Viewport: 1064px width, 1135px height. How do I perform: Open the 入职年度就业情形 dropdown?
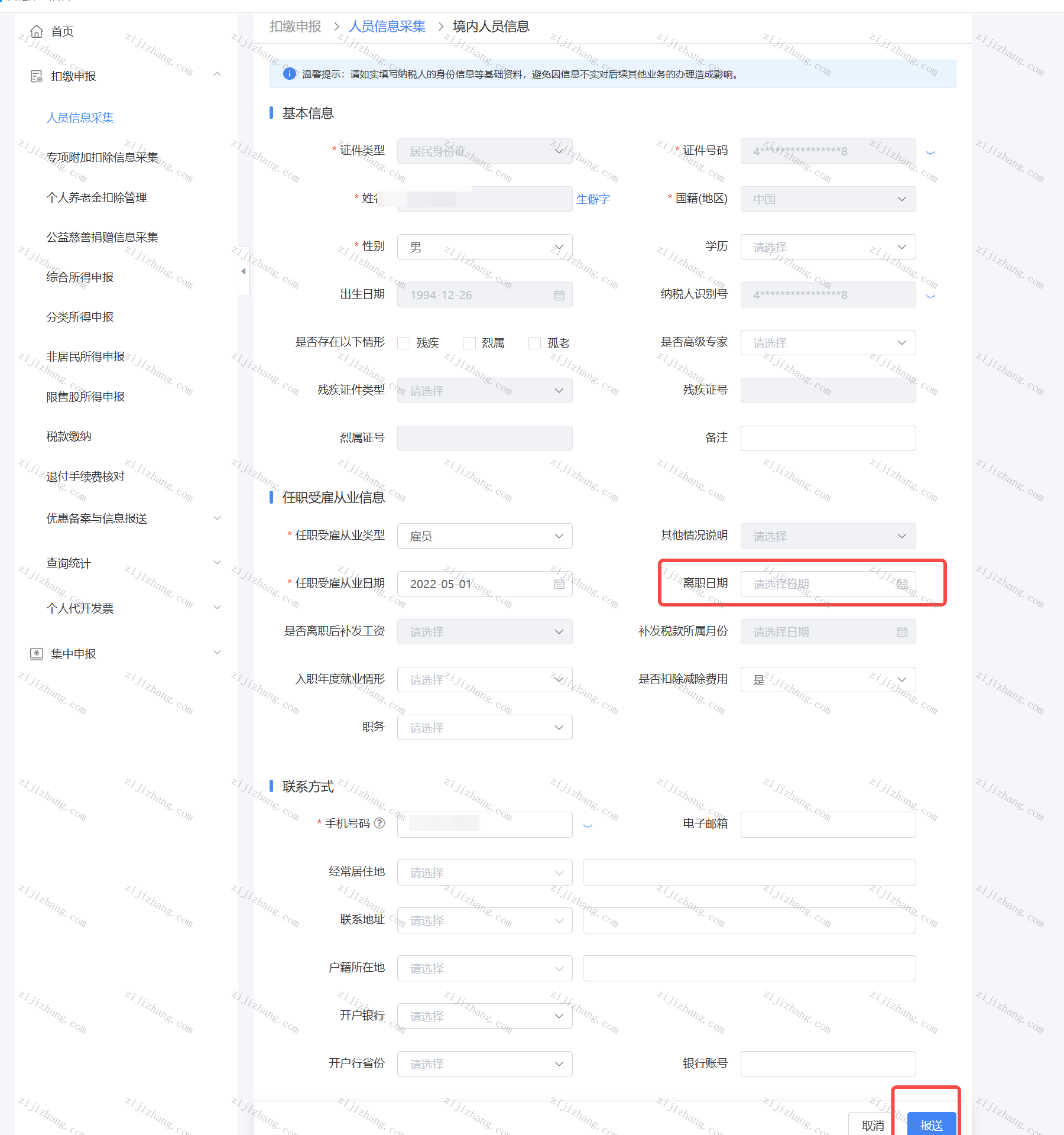(x=485, y=680)
